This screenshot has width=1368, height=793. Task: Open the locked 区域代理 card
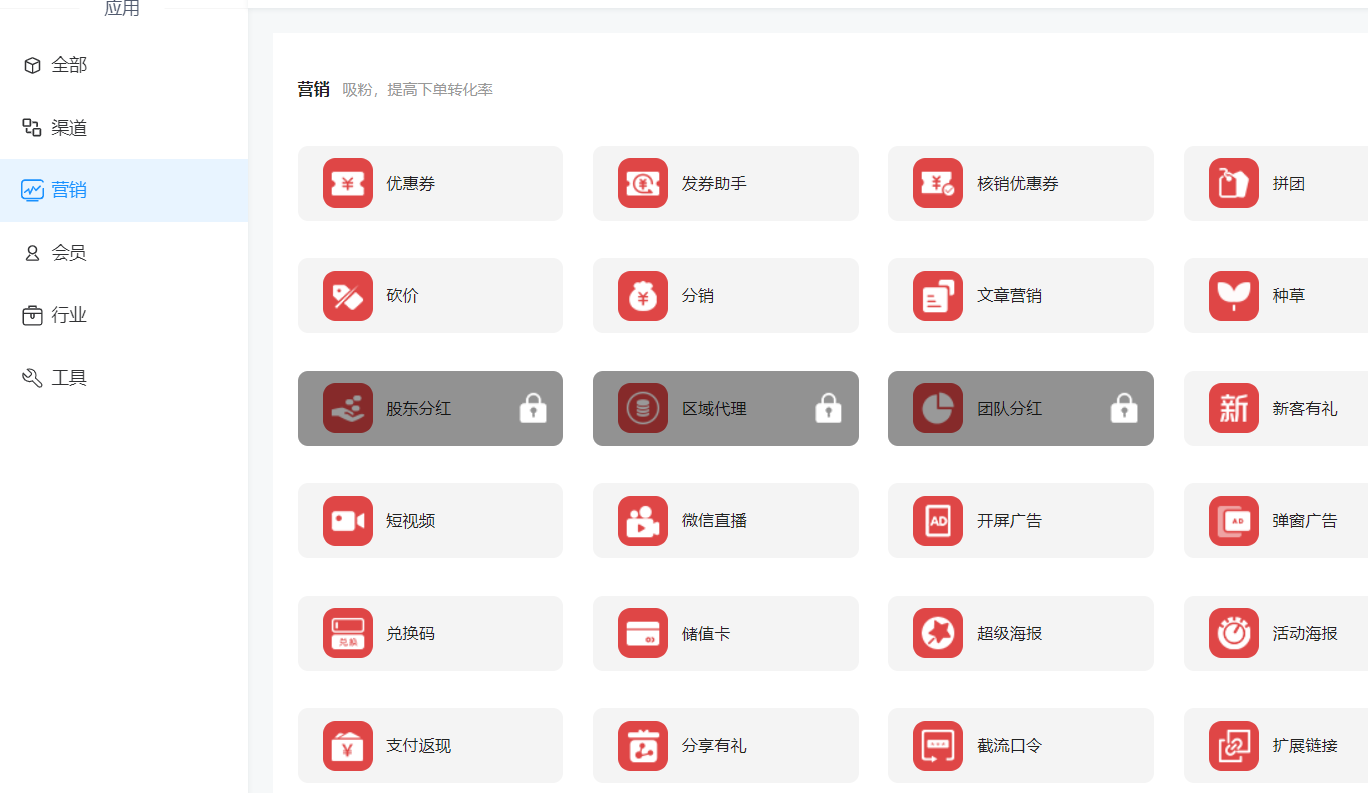pos(726,408)
